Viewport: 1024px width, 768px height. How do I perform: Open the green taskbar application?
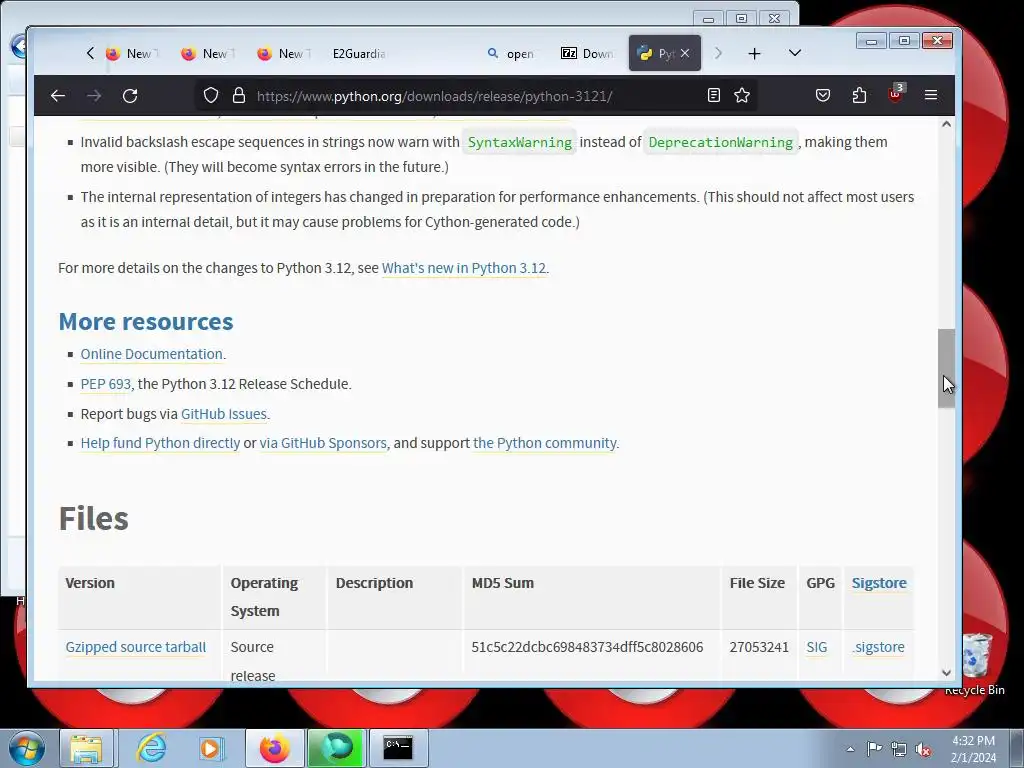[x=336, y=748]
